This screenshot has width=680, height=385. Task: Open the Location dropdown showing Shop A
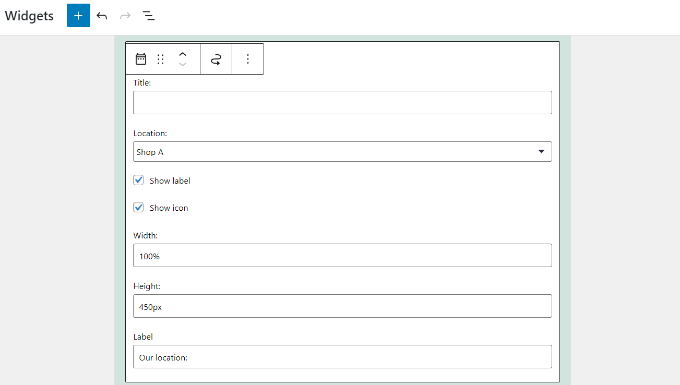pos(342,151)
